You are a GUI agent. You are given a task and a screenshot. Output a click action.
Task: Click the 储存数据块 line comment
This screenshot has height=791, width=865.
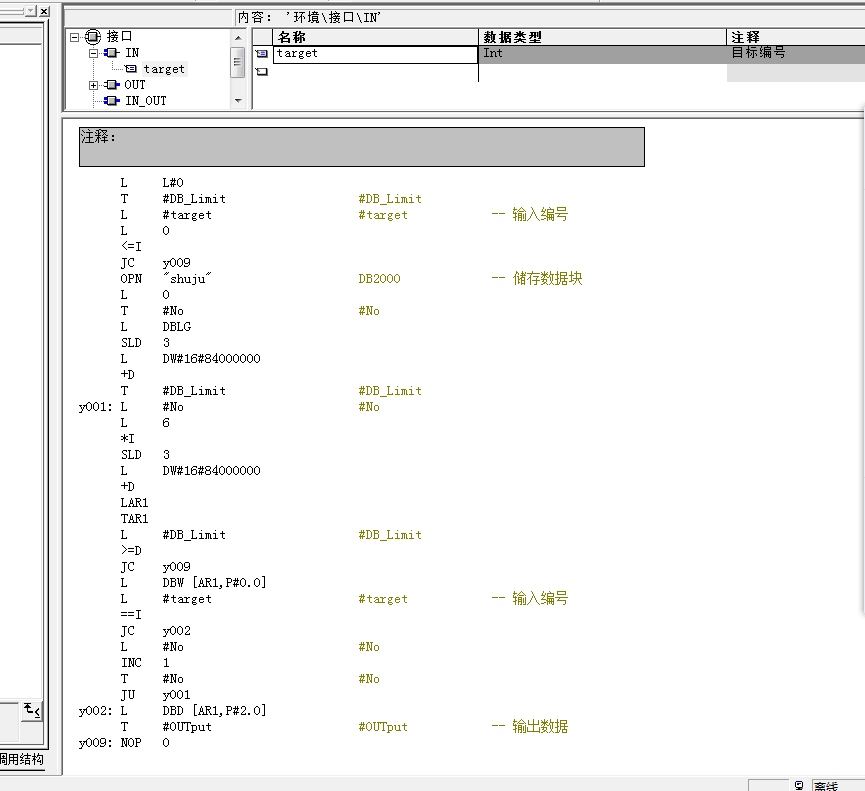537,279
